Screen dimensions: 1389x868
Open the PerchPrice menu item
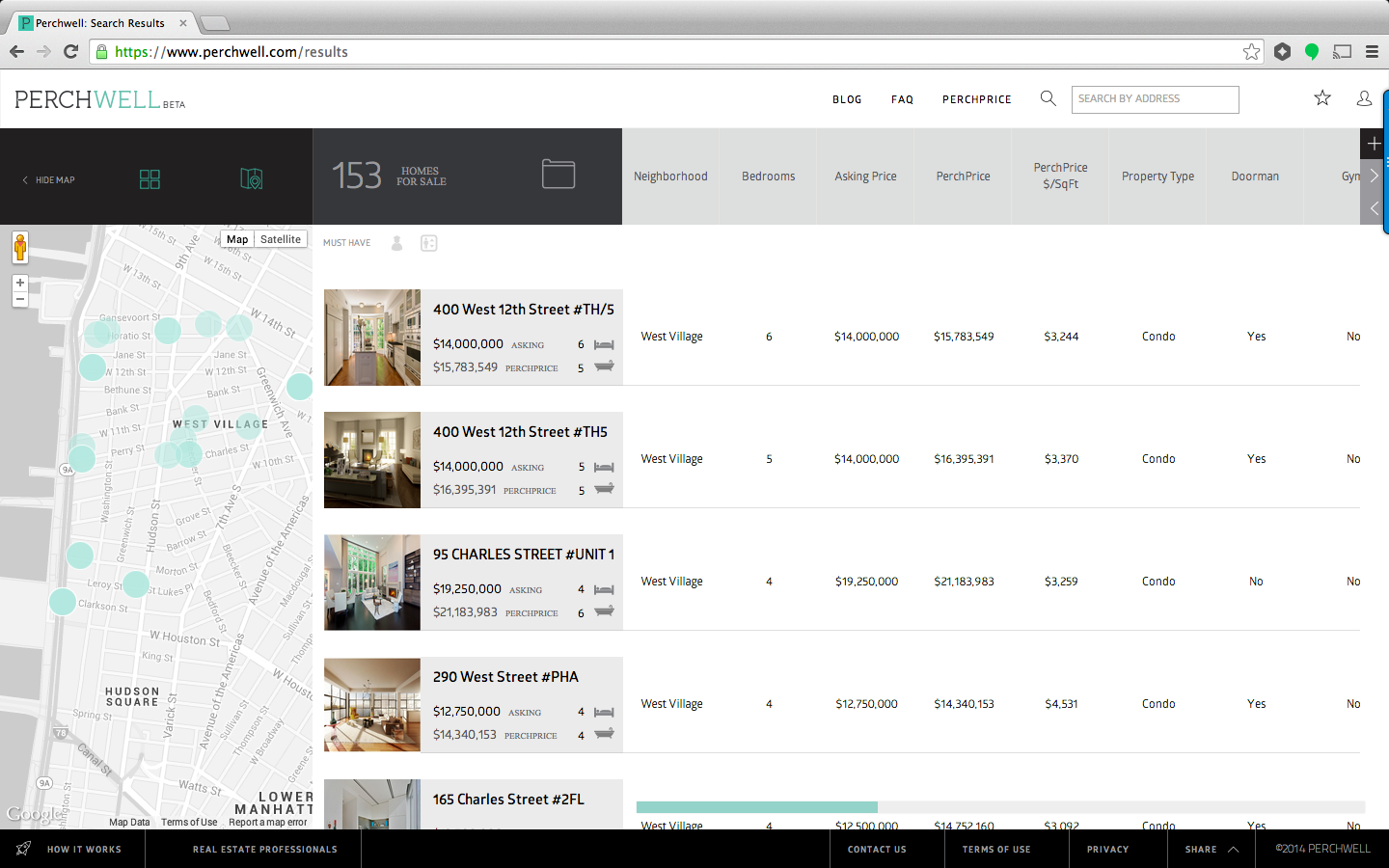(976, 99)
